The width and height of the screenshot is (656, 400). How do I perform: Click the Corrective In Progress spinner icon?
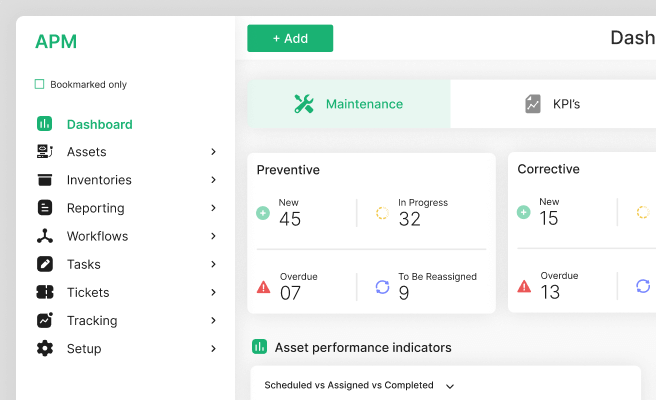click(643, 212)
